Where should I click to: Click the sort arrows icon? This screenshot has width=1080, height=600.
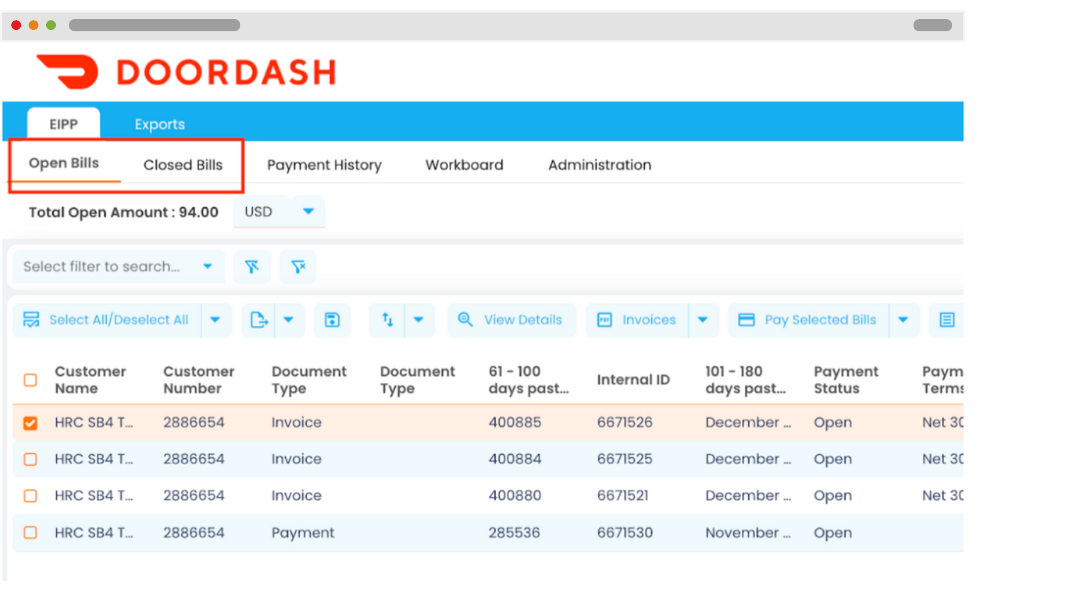coord(387,320)
